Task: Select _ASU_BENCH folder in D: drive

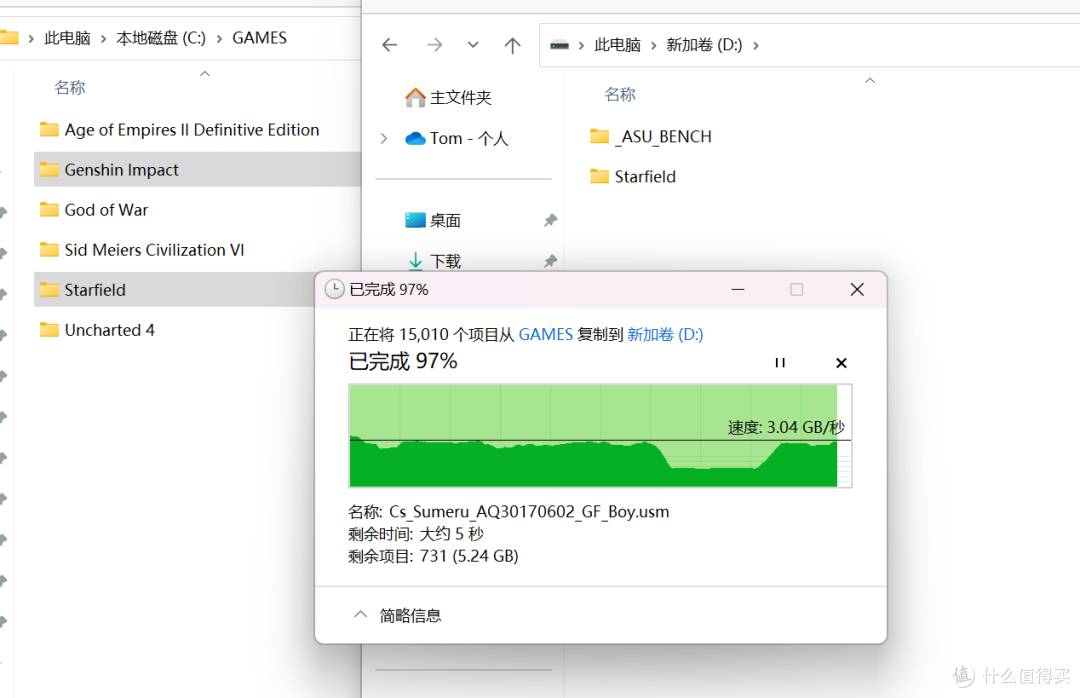Action: pos(651,136)
